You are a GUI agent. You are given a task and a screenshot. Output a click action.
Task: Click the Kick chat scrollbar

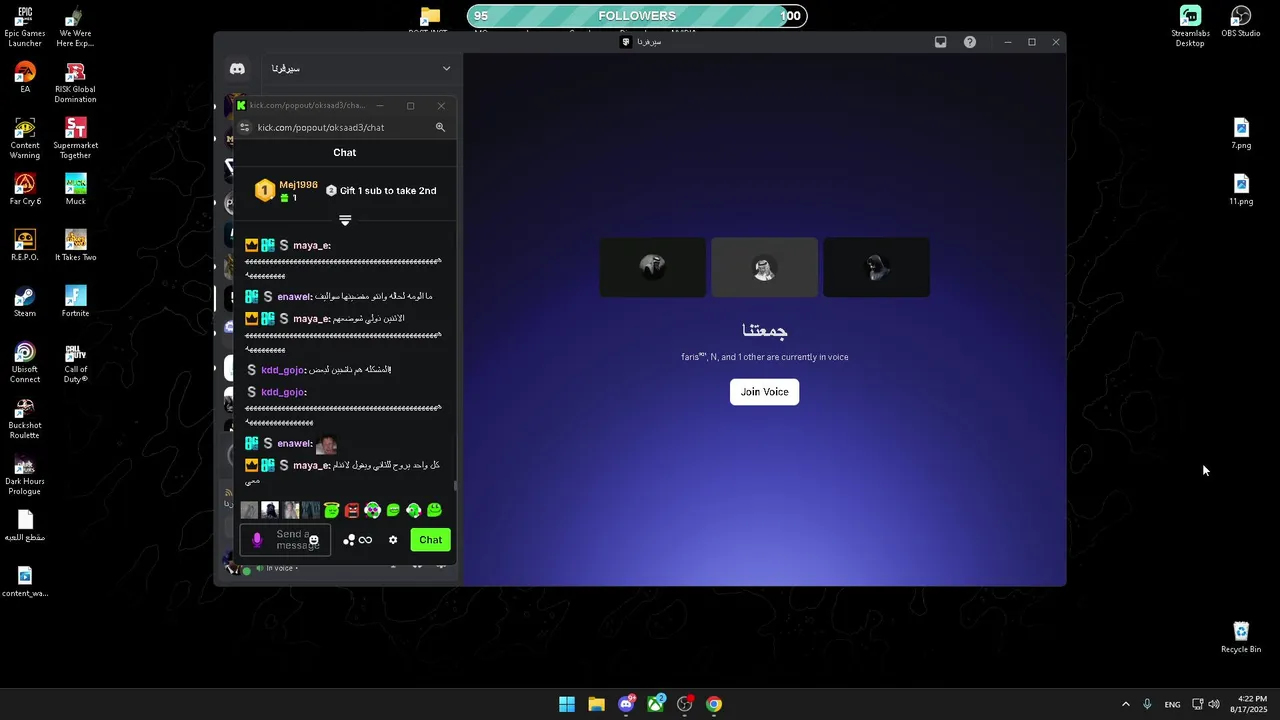pyautogui.click(x=455, y=486)
